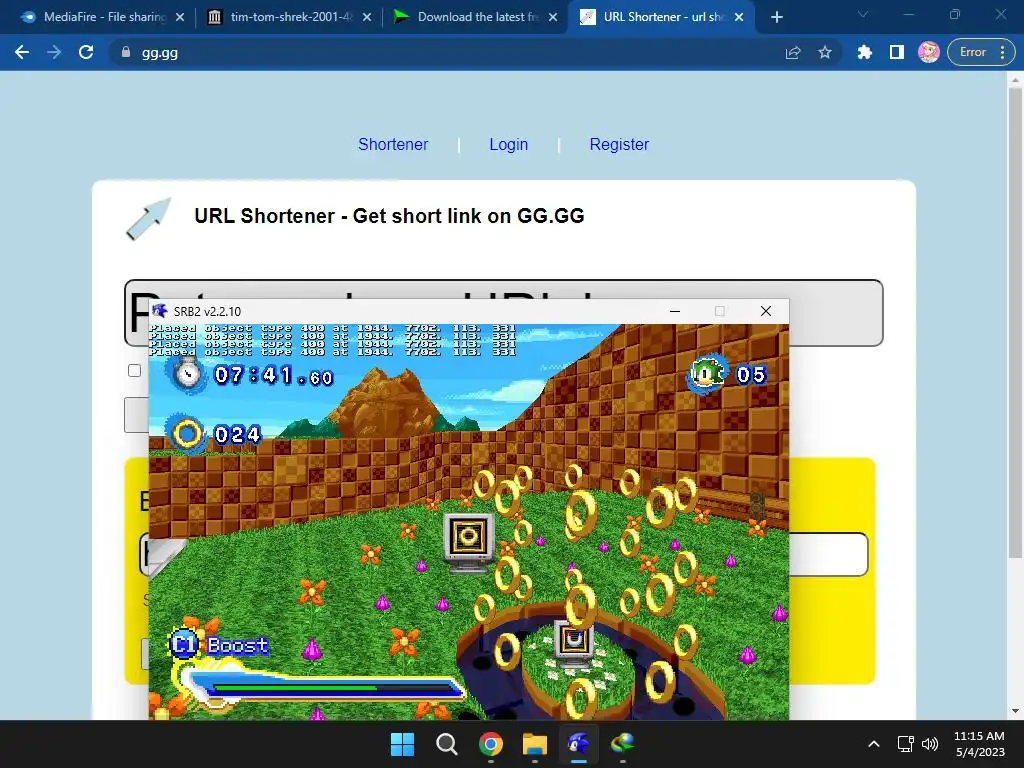View site info via the padlock icon
Viewport: 1024px width, 768px height.
(x=126, y=52)
